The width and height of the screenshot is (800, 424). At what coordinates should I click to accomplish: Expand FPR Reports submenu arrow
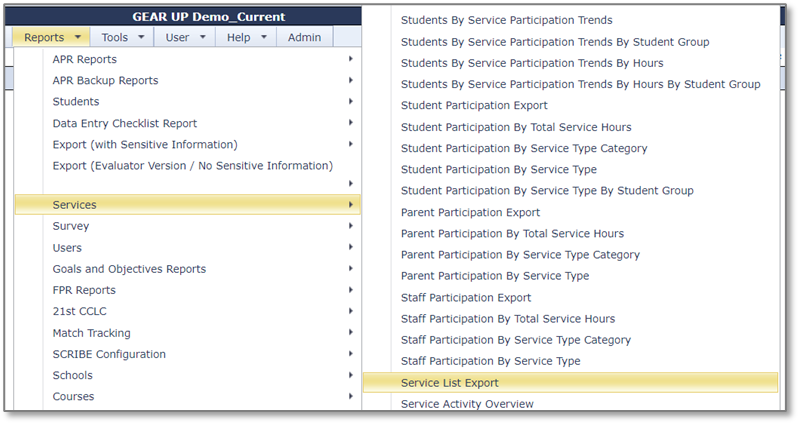(x=351, y=290)
